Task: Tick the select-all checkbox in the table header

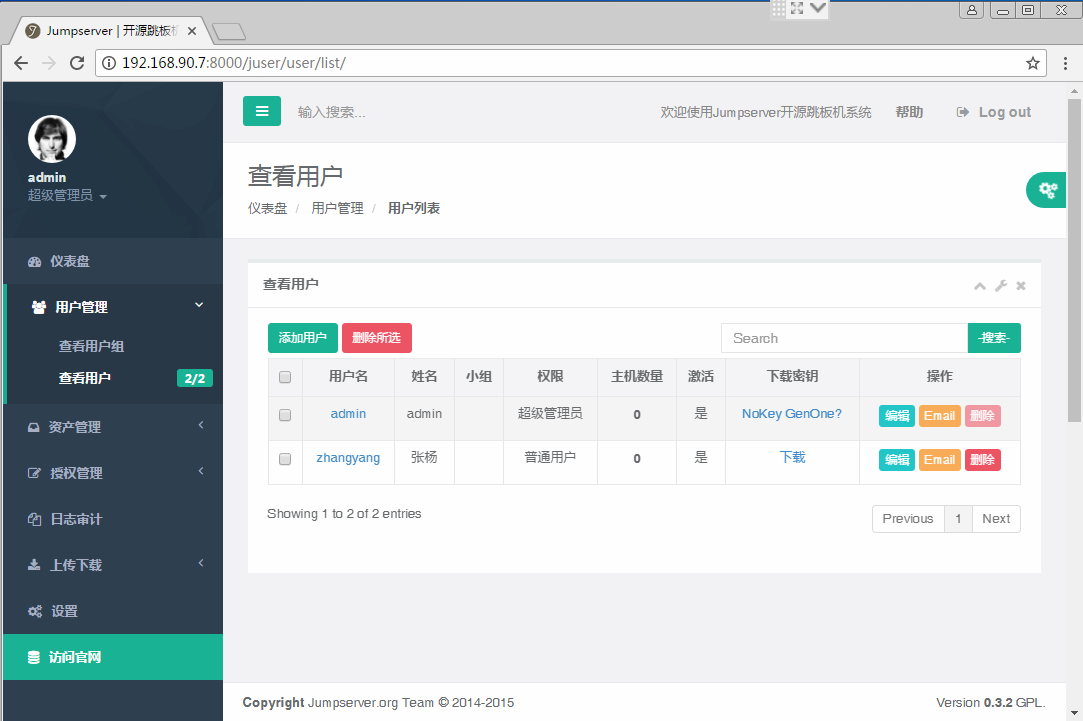Action: pos(285,377)
